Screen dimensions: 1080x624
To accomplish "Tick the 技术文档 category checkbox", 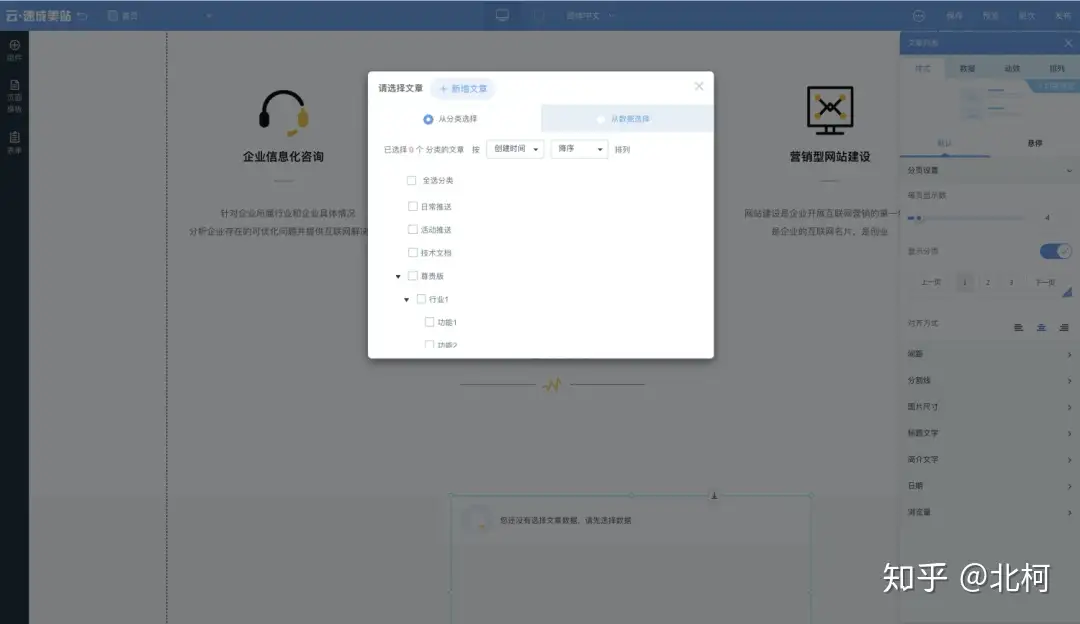I will coord(412,253).
